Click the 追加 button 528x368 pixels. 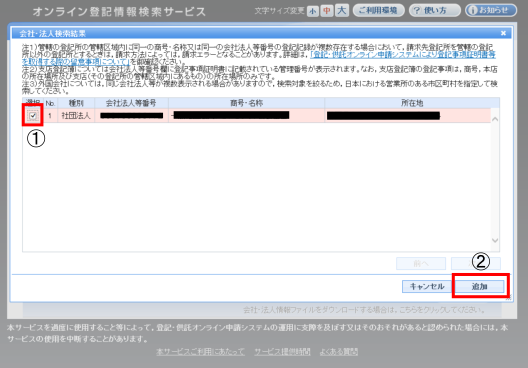tap(480, 287)
